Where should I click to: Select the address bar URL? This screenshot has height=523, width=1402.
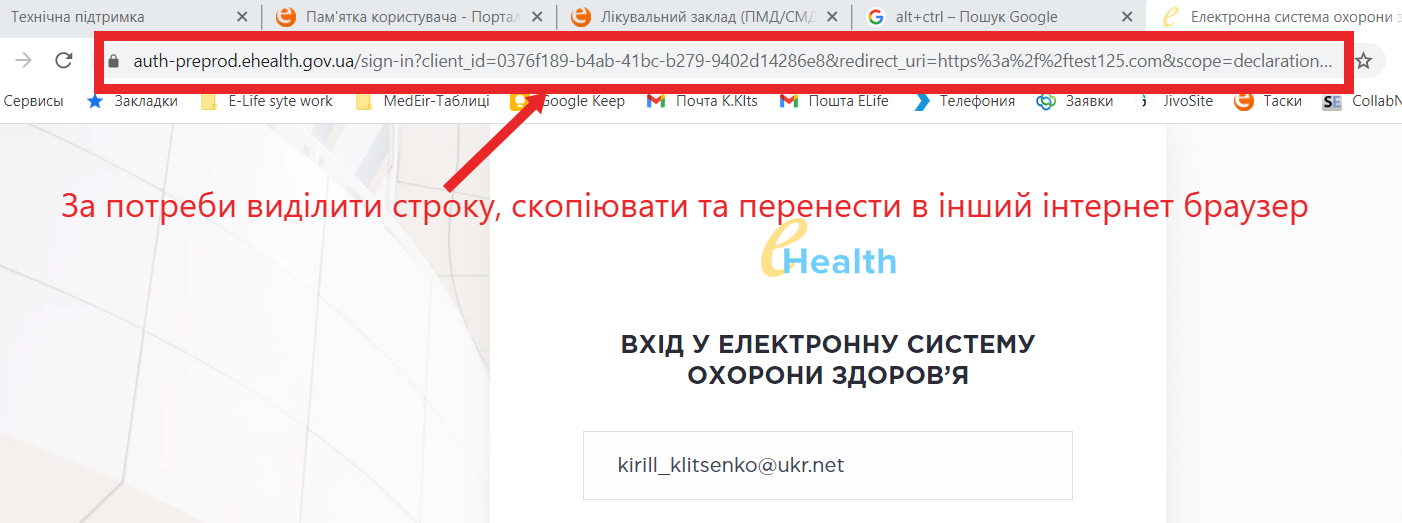[x=732, y=61]
